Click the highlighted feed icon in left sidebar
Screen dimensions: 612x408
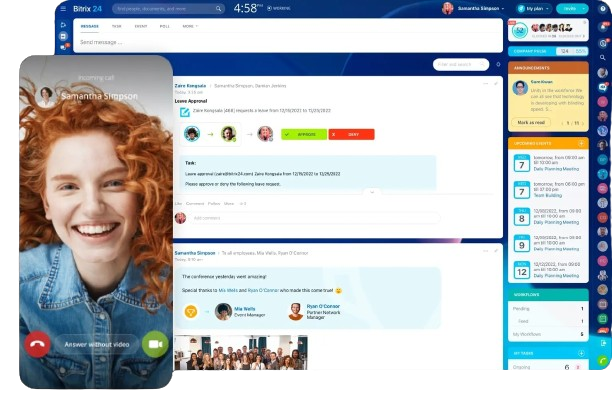[x=63, y=36]
